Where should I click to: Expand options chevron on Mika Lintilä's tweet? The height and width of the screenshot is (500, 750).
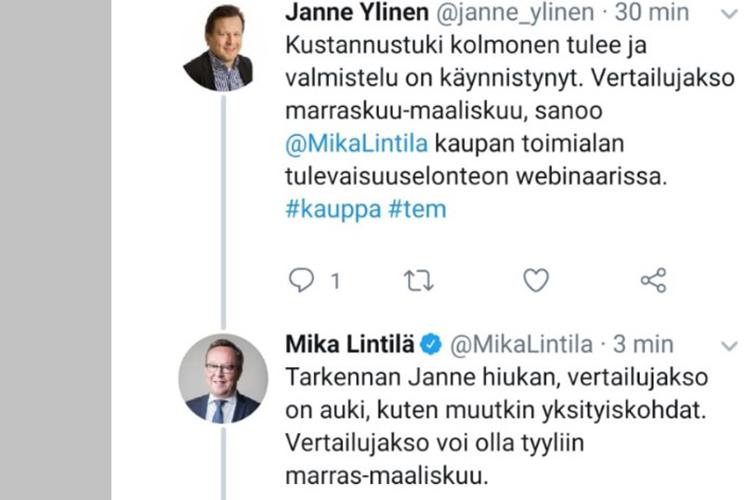pyautogui.click(x=729, y=346)
